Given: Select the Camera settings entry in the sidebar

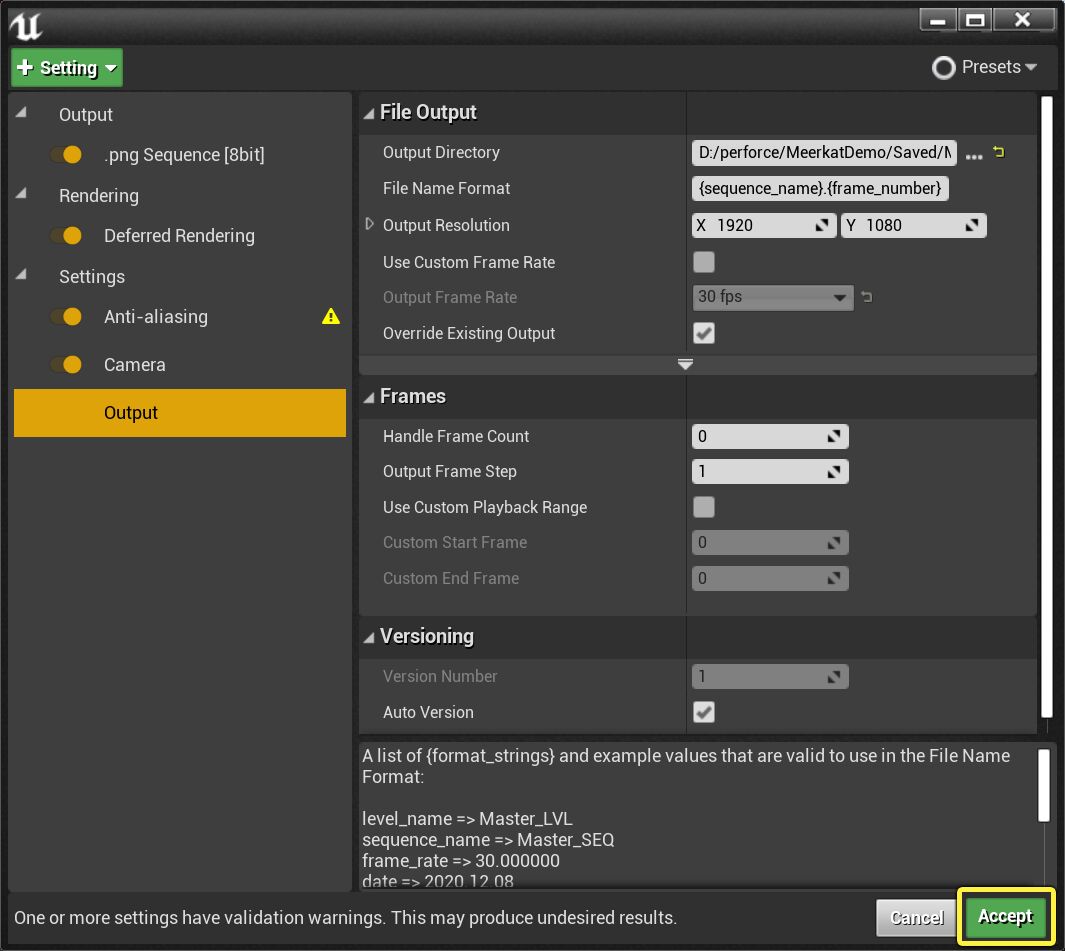Looking at the screenshot, I should 133,364.
